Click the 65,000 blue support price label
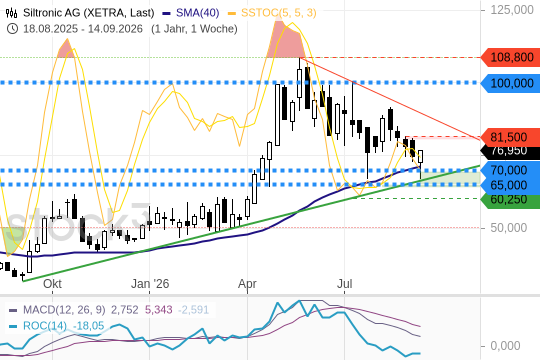The height and width of the screenshot is (360, 540). click(x=511, y=185)
